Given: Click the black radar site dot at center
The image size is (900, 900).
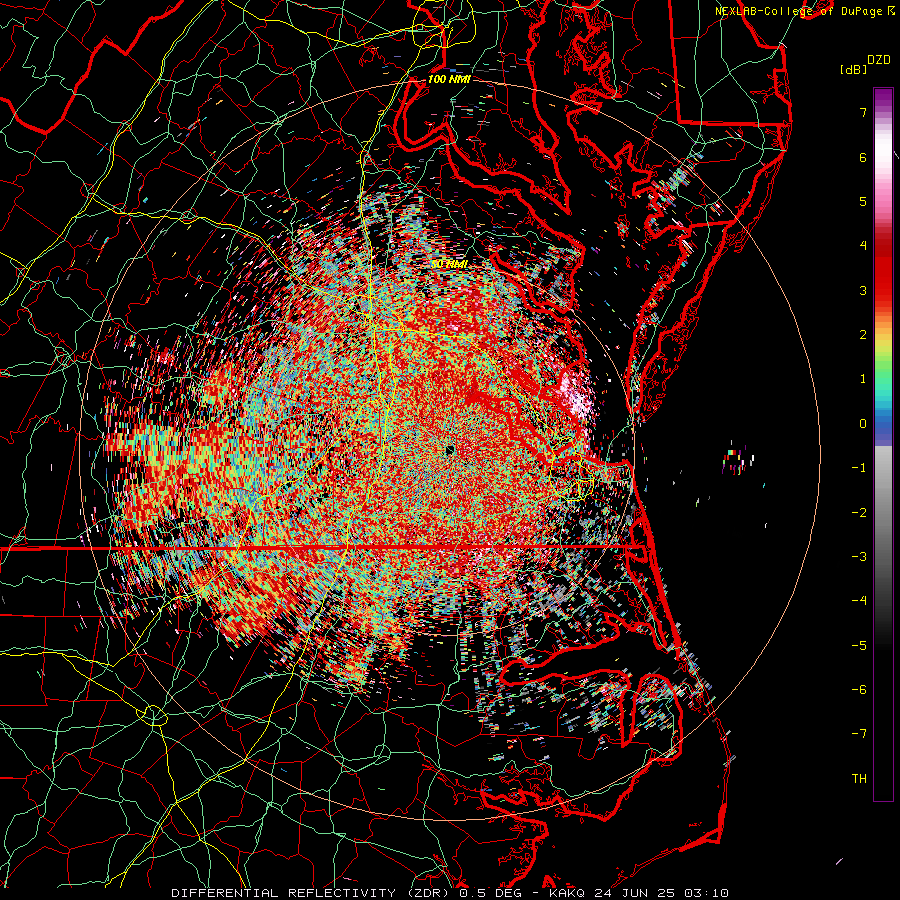Looking at the screenshot, I should point(449,450).
